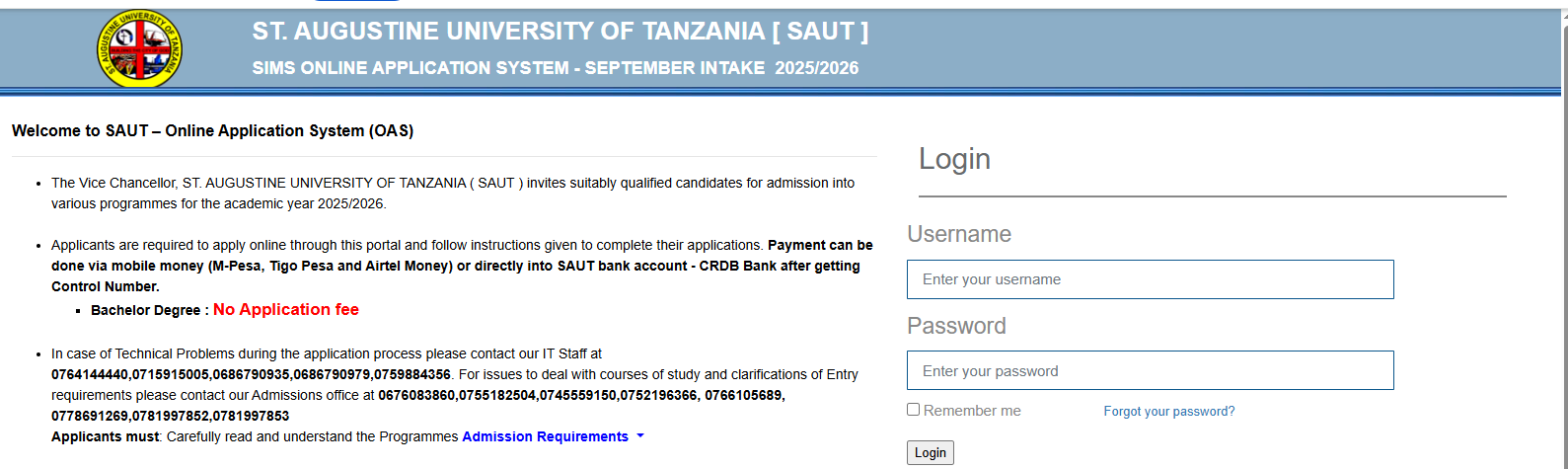Focus the Enter your username field
1568x469 pixels.
coord(1150,279)
